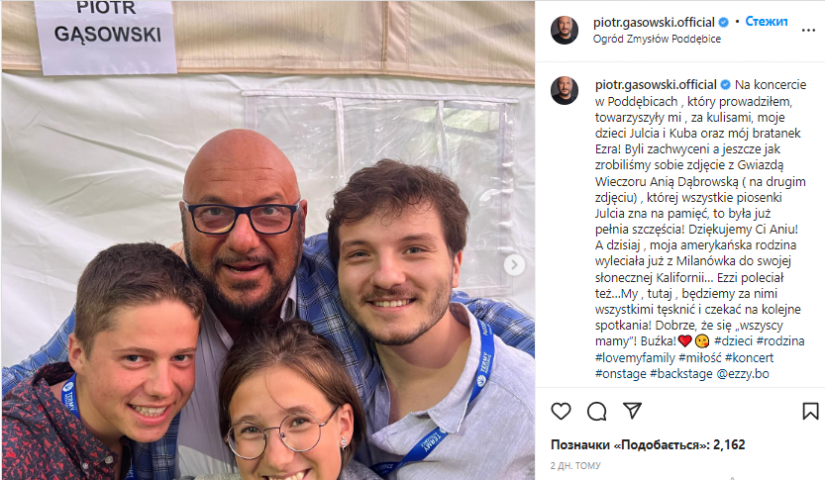Open the #lovemyfamily hashtag

tap(635, 358)
